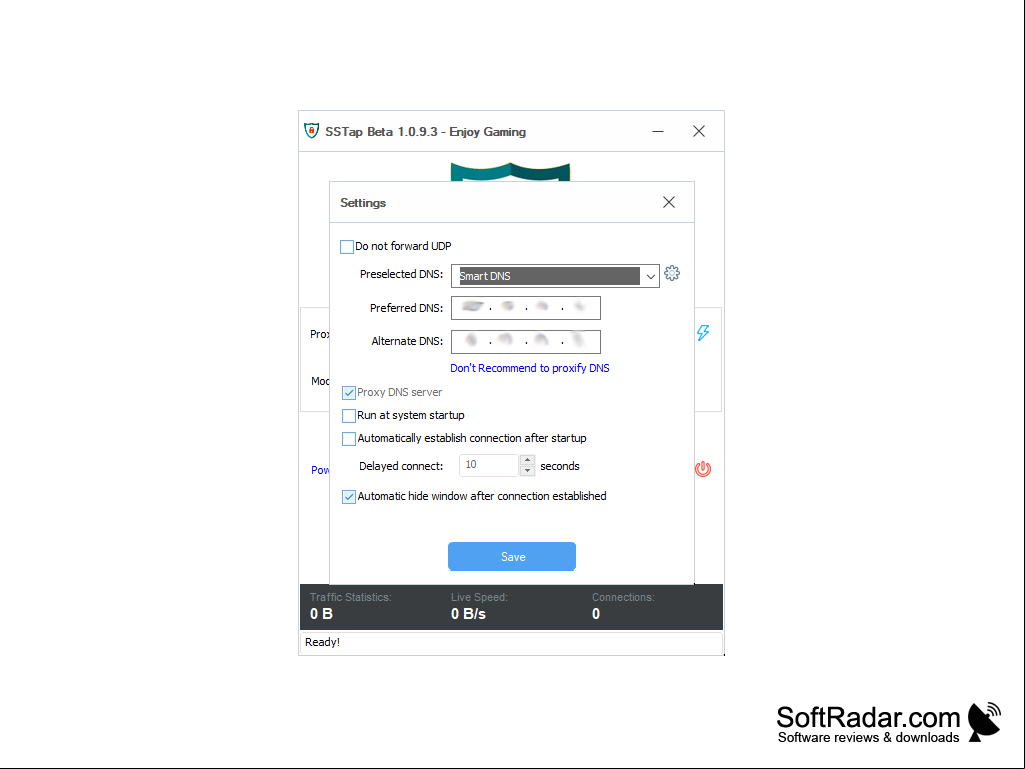Check Automatically establish connection after startup
Image resolution: width=1025 pixels, height=769 pixels.
point(349,439)
